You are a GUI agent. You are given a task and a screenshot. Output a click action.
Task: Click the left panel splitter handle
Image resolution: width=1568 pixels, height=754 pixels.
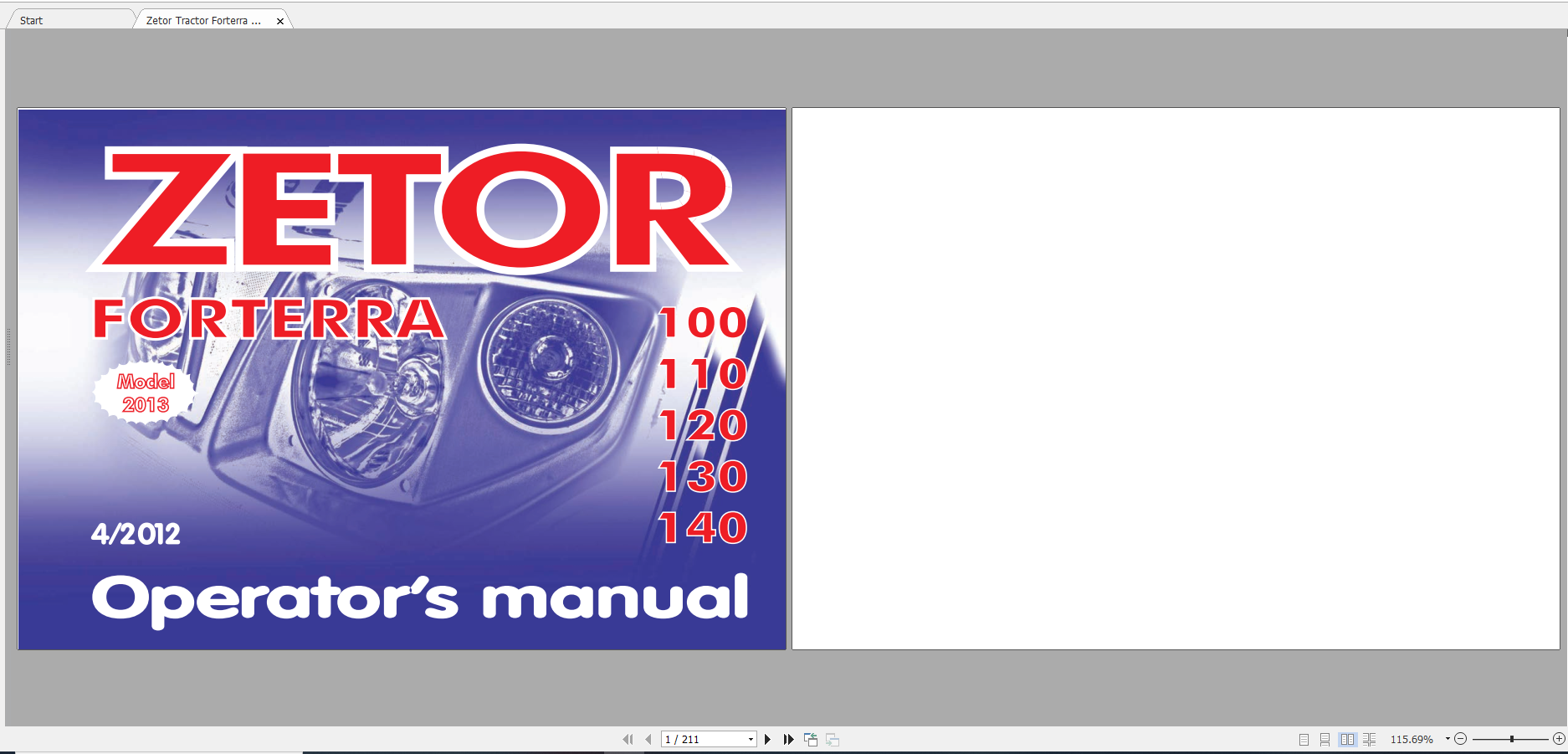(8, 347)
